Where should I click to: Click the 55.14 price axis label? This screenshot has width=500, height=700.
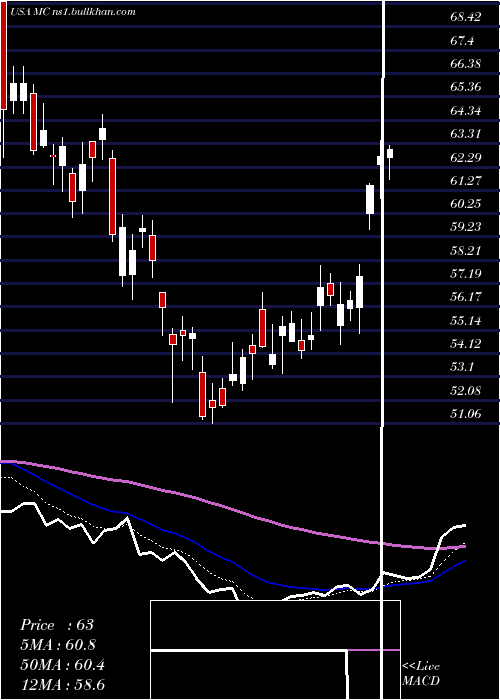[466, 321]
